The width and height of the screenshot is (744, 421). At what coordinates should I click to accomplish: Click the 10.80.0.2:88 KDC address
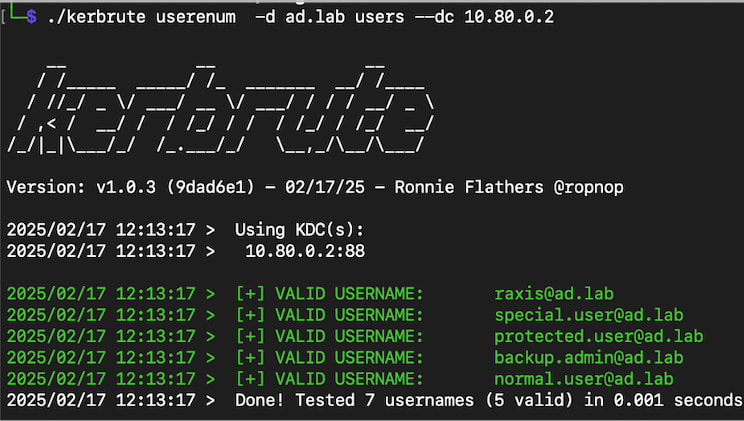[x=305, y=251]
